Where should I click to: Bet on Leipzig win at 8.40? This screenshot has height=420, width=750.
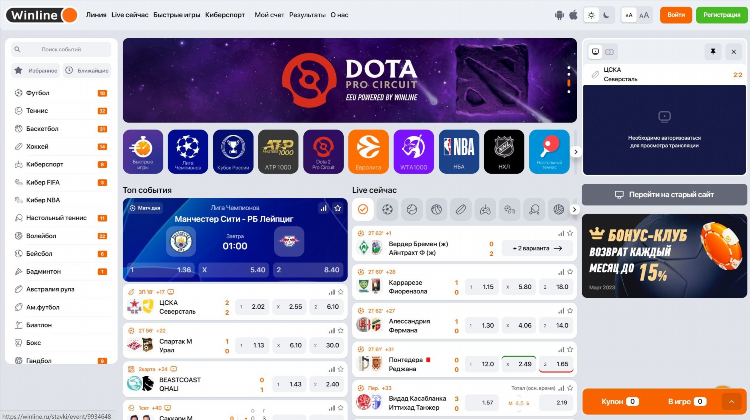pos(309,270)
